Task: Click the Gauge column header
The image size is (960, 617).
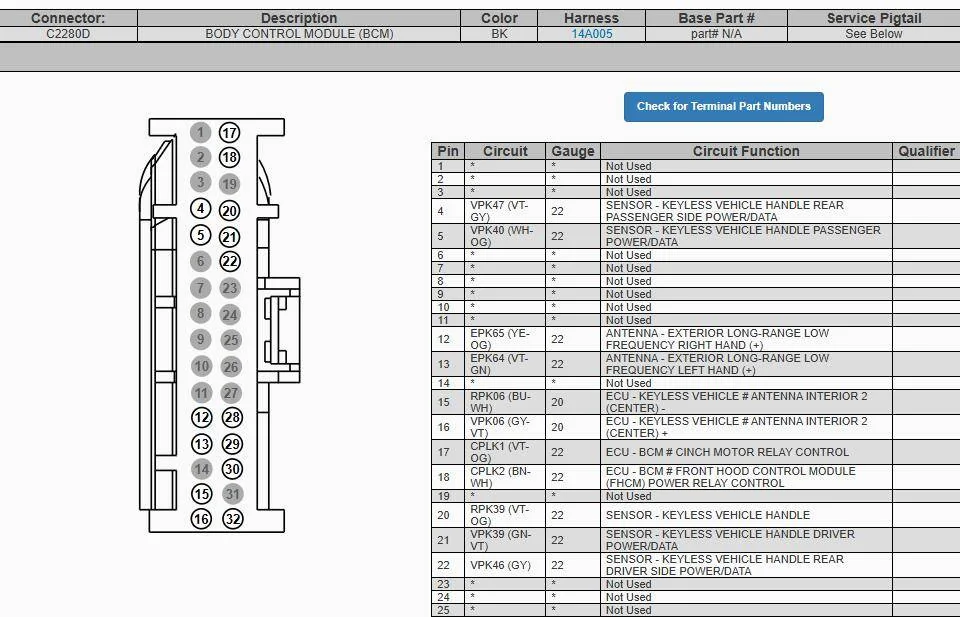Action: click(x=573, y=151)
